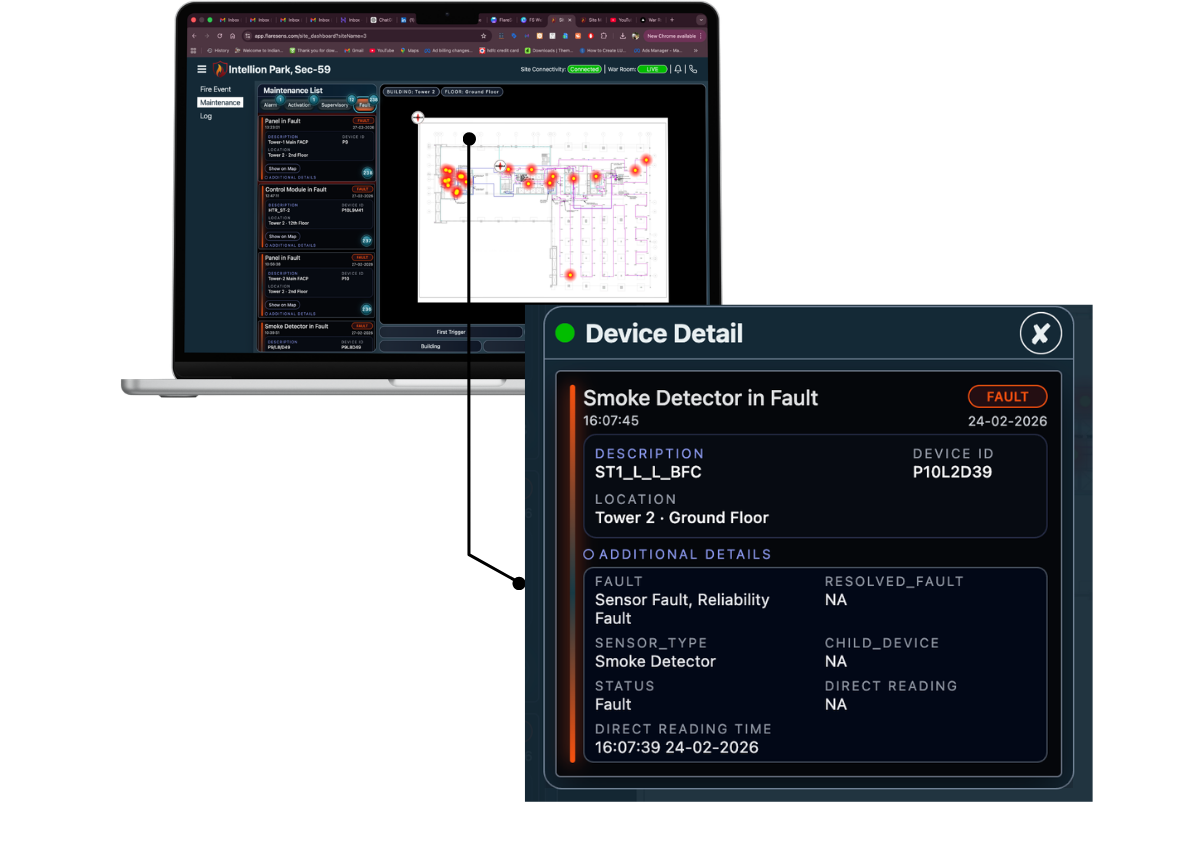The width and height of the screenshot is (1200, 860).
Task: Toggle the Fault filter in Maintenance List
Action: 364,105
